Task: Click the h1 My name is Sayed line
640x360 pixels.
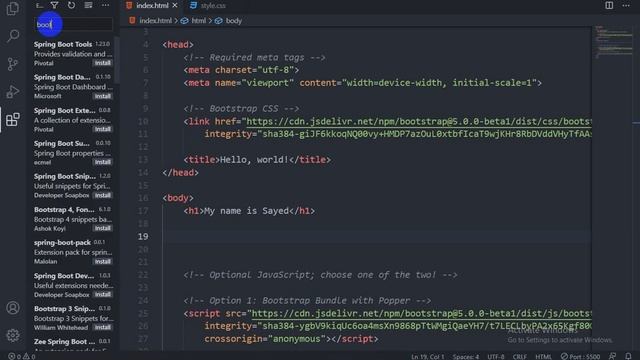Action: (249, 211)
